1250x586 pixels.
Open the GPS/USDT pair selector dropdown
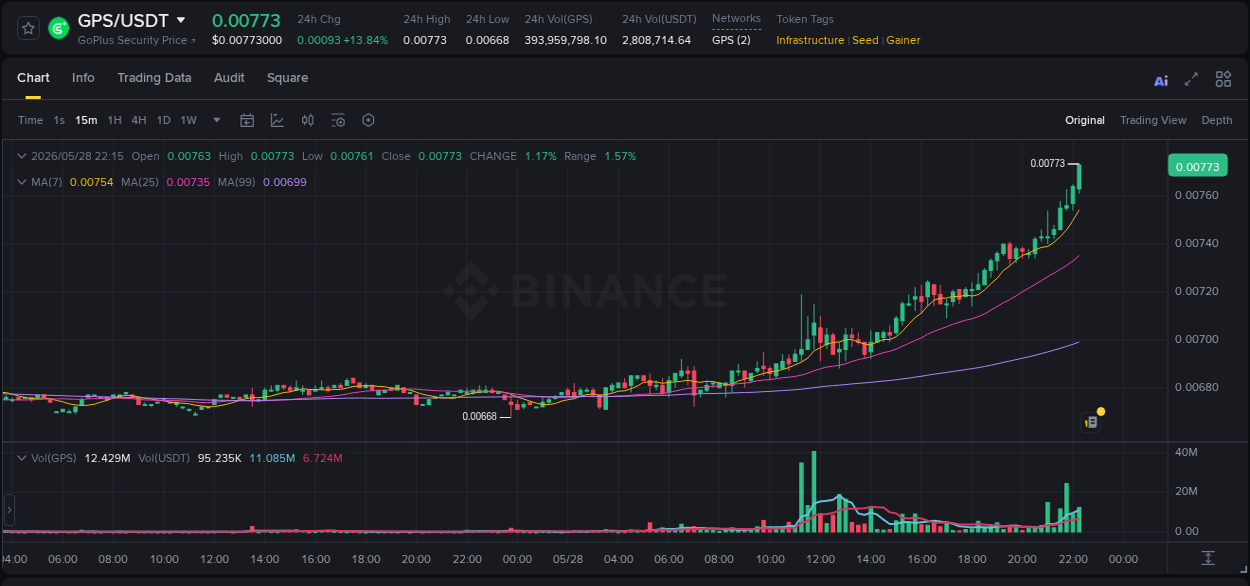point(181,20)
